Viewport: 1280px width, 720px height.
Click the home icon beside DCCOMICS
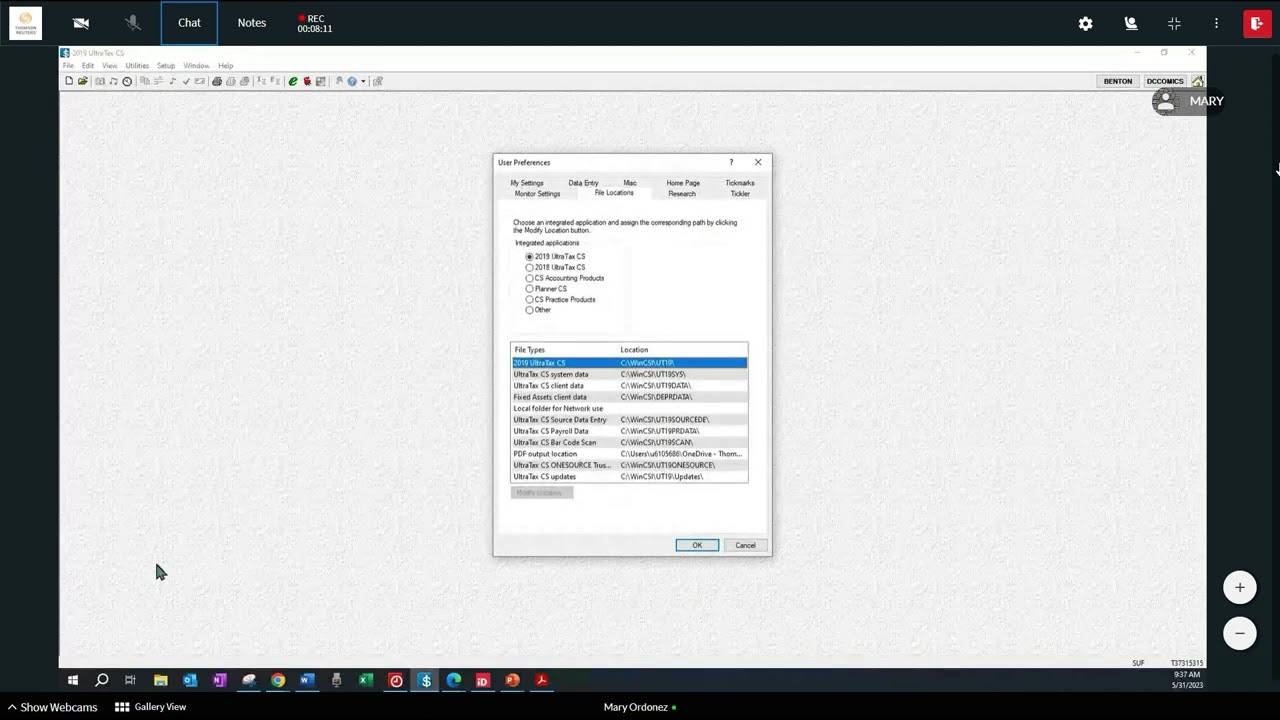click(x=1197, y=81)
